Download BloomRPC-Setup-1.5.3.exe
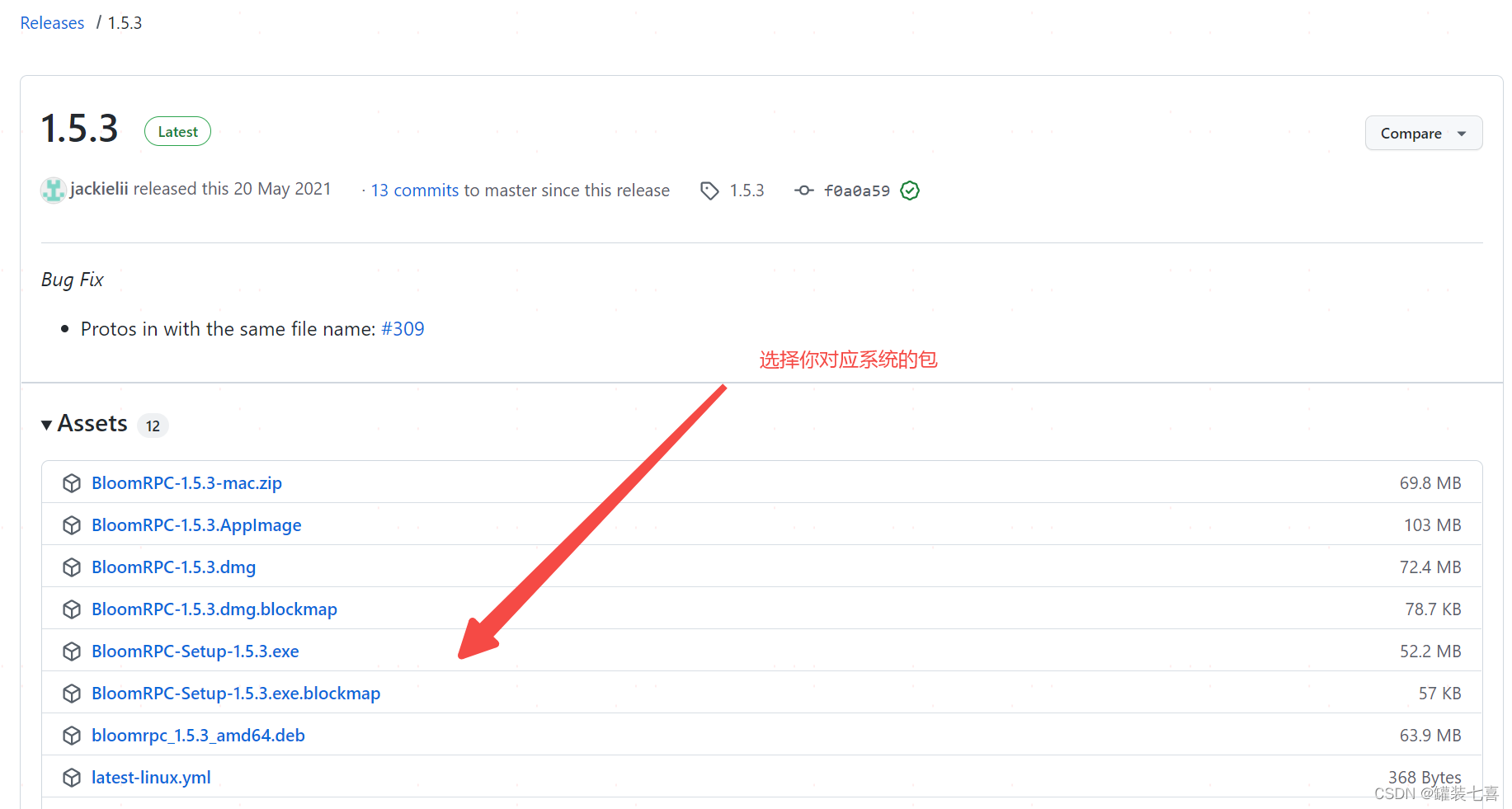The image size is (1512, 809). (x=195, y=651)
